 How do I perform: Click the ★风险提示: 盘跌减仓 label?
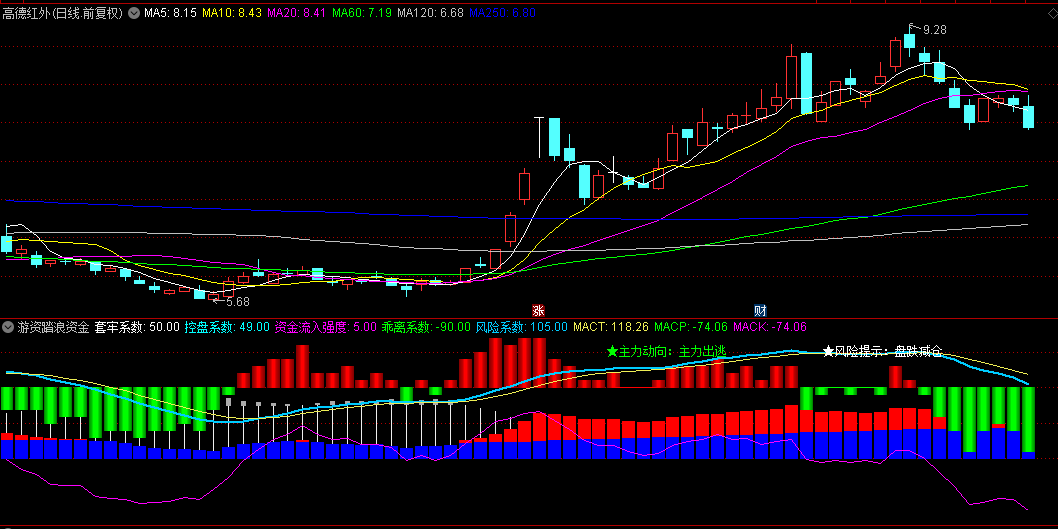[883, 352]
